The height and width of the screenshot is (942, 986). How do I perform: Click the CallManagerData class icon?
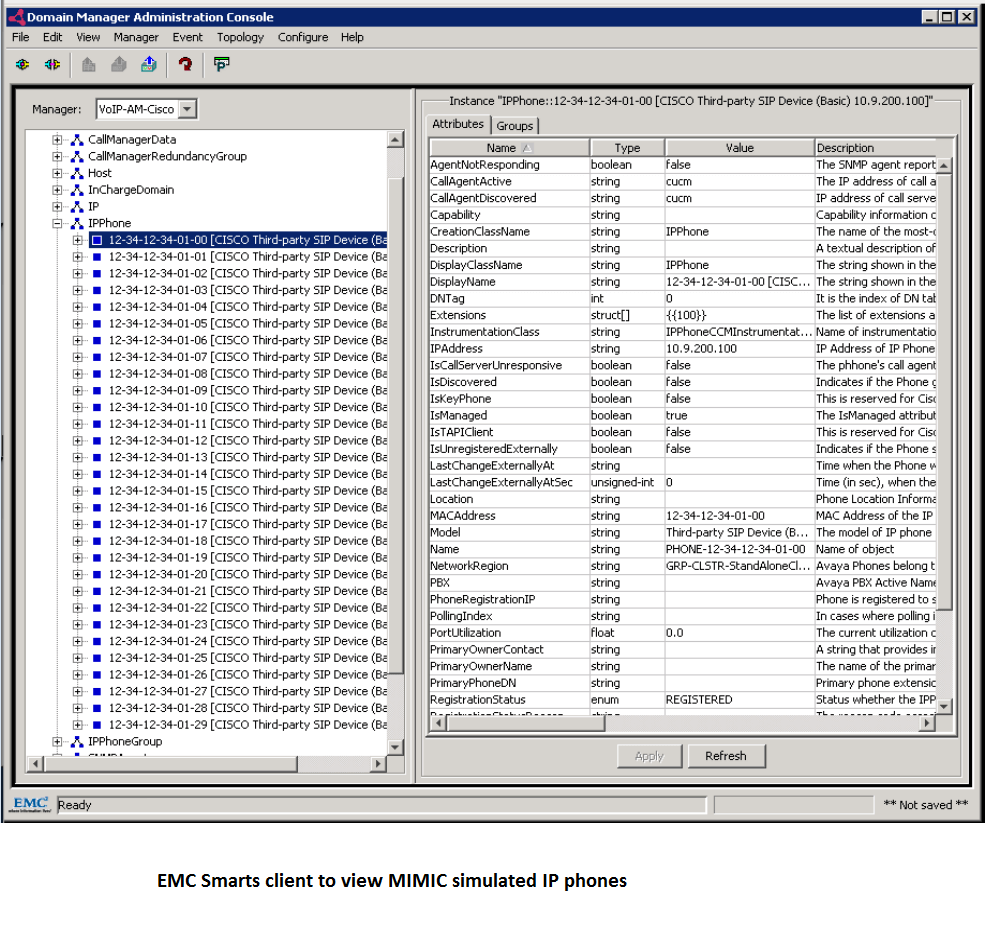(x=77, y=140)
